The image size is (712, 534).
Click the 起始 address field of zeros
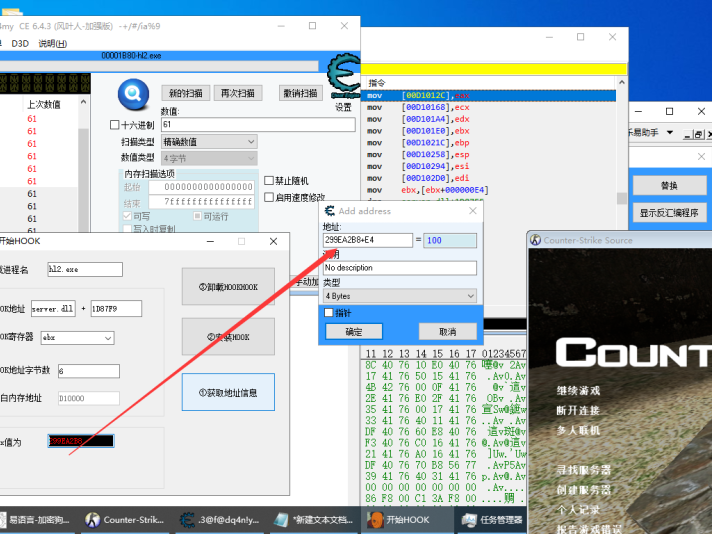[202, 187]
